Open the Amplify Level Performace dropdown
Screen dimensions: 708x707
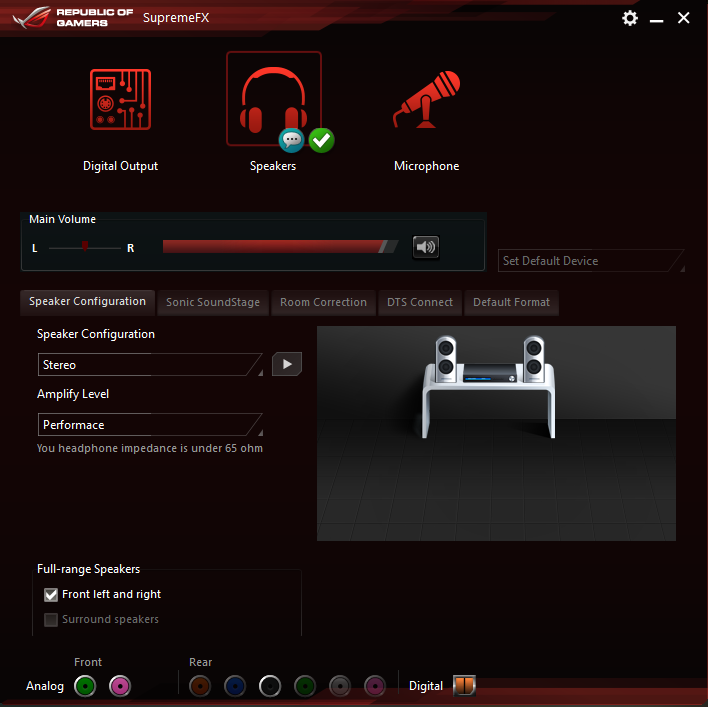150,424
